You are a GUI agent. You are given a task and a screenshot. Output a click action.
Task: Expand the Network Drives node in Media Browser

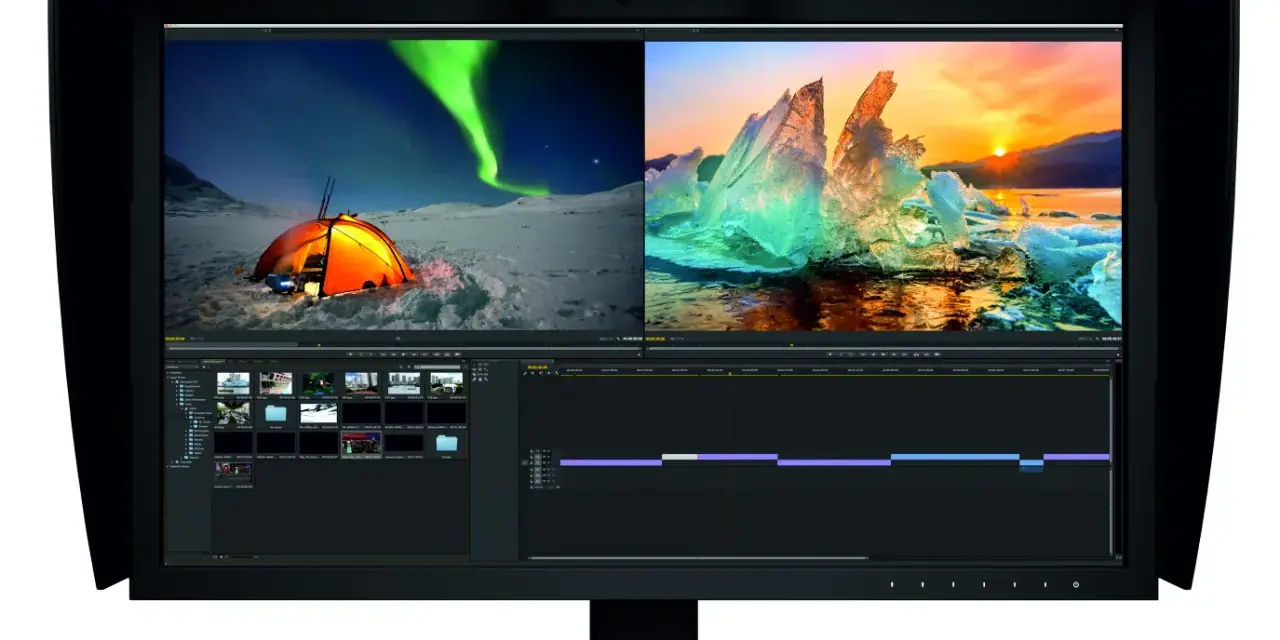tap(168, 466)
